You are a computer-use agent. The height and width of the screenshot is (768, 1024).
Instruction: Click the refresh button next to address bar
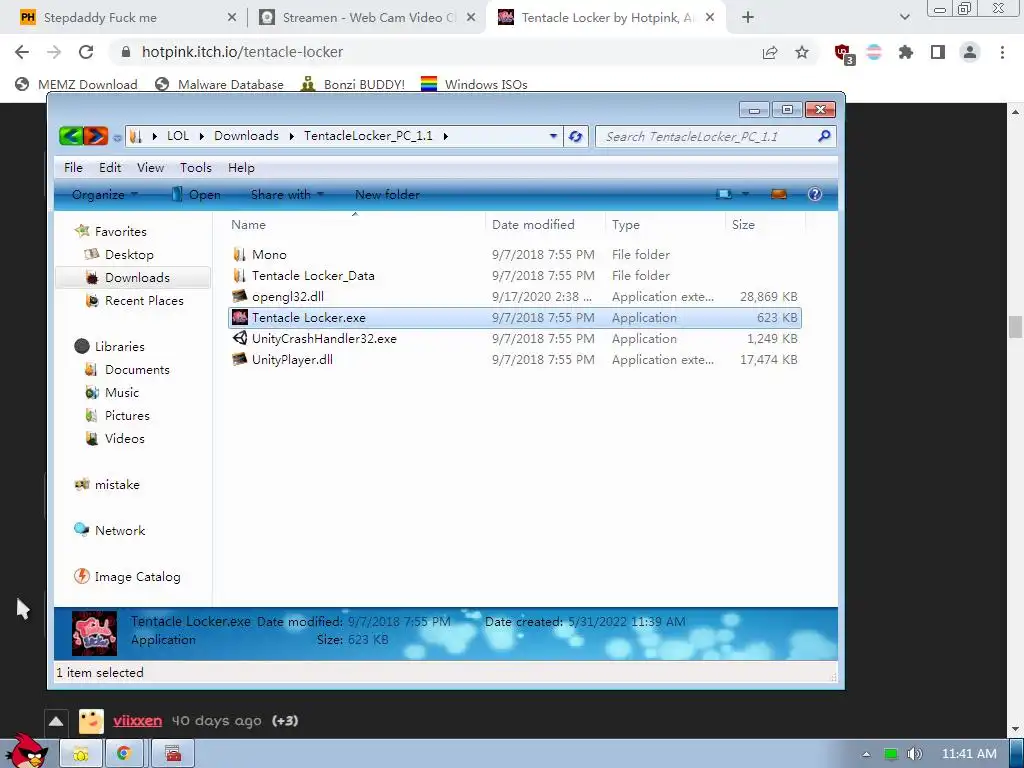click(x=575, y=136)
